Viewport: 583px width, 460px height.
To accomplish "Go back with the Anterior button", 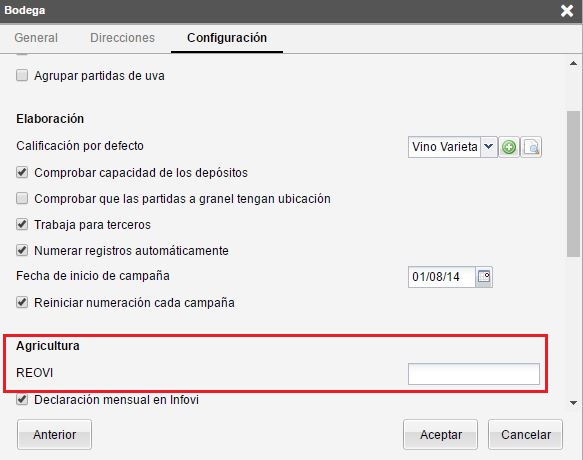I will (54, 435).
